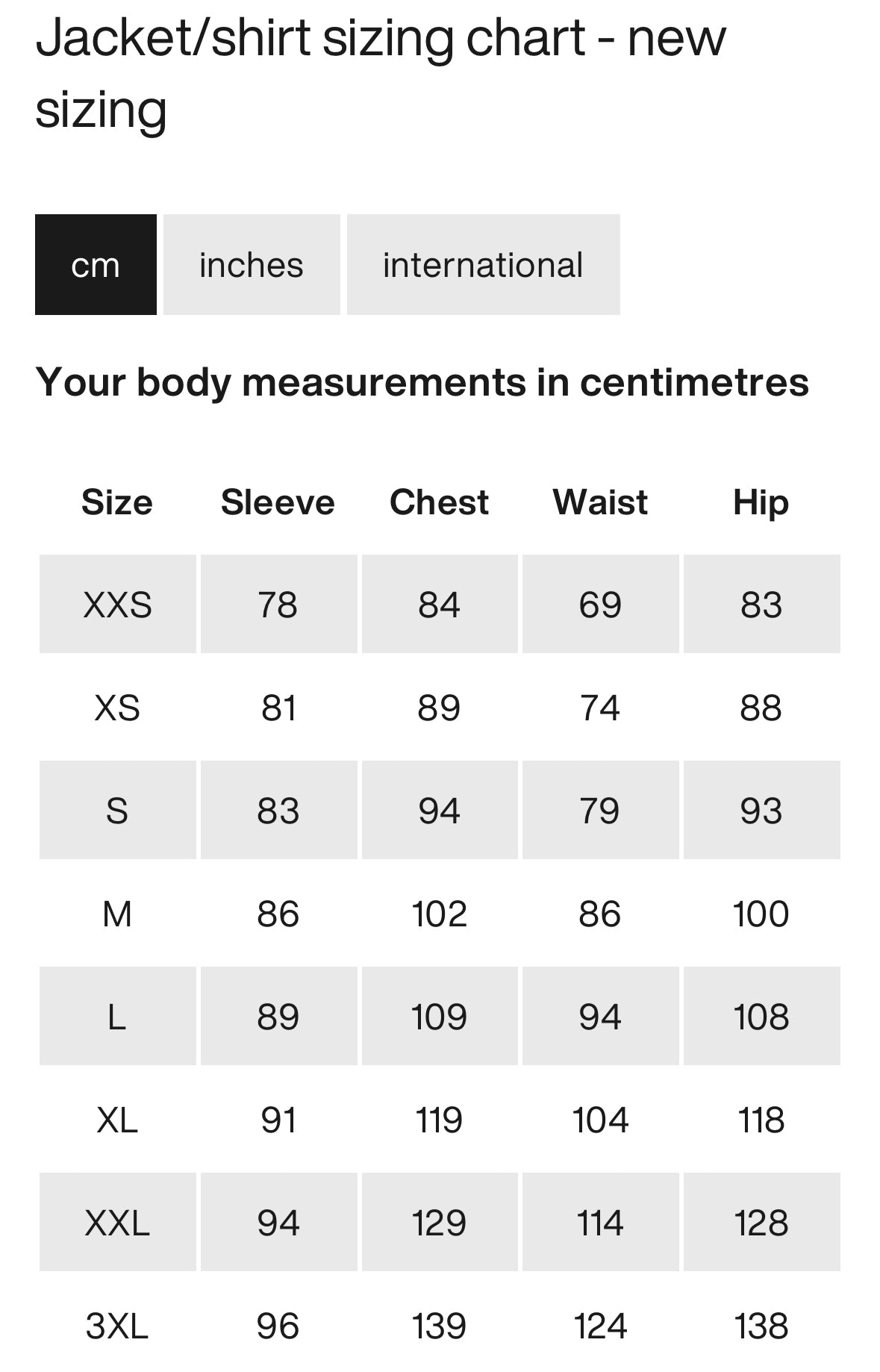Click the S row waist value 79
The width and height of the screenshot is (880, 1372).
click(600, 811)
